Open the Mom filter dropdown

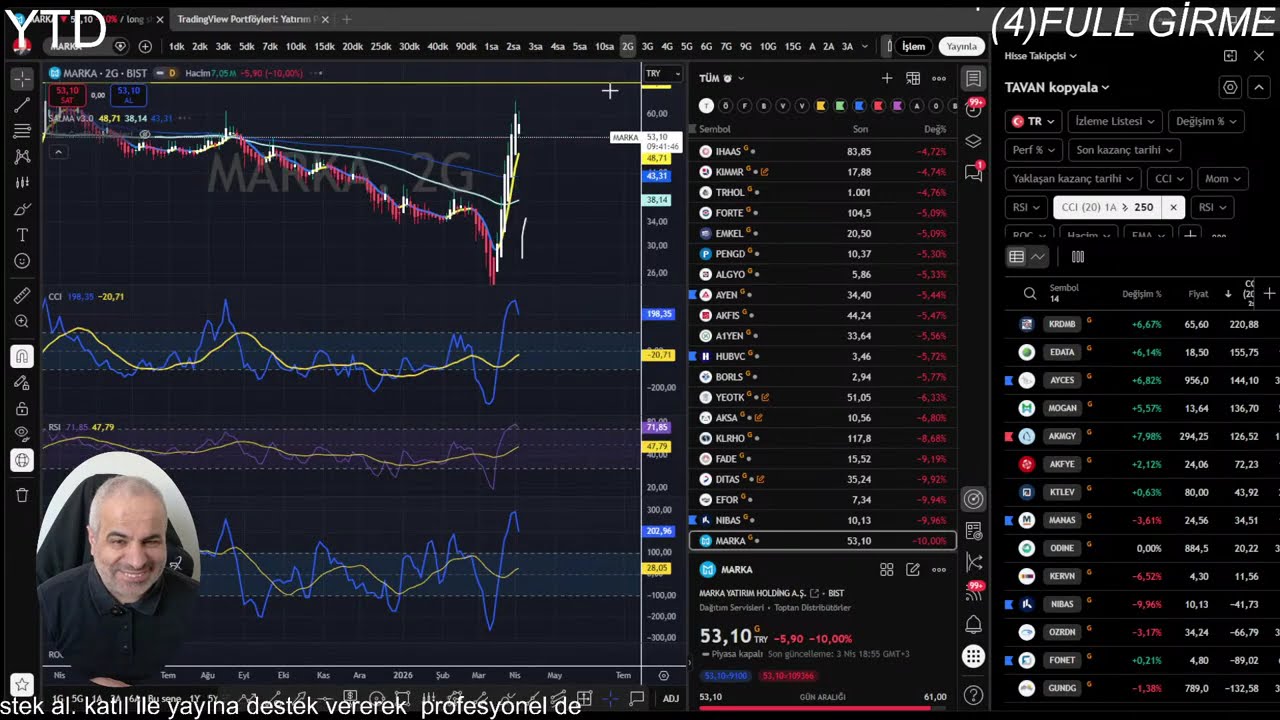click(1222, 179)
